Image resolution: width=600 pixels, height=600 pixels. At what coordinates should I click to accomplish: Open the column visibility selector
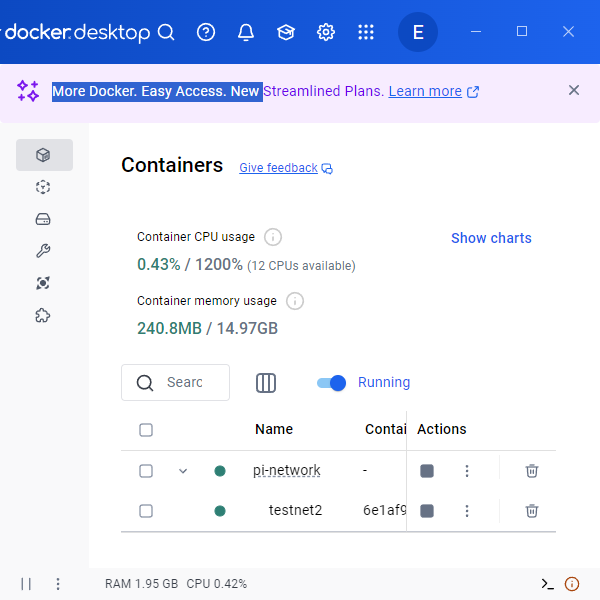coord(266,383)
